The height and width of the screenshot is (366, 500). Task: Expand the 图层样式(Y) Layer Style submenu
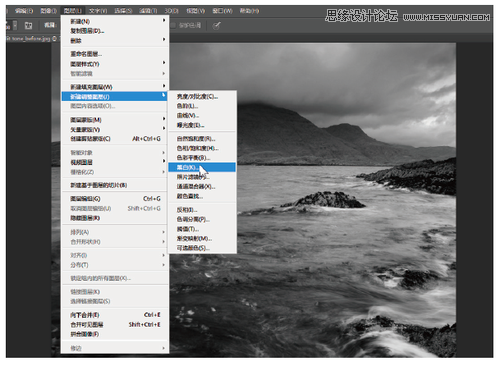tap(115, 64)
